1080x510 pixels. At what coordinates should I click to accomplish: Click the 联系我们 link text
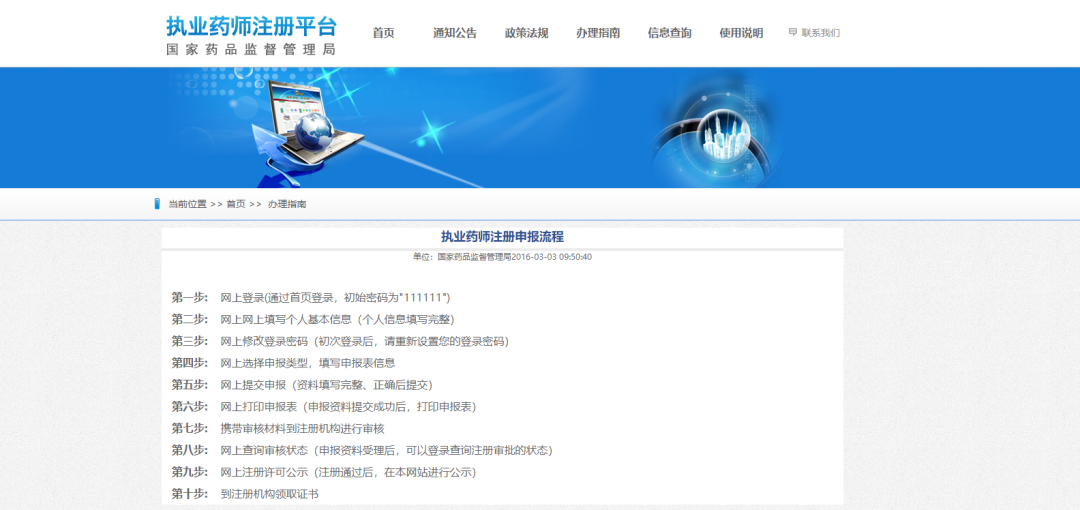pos(820,33)
